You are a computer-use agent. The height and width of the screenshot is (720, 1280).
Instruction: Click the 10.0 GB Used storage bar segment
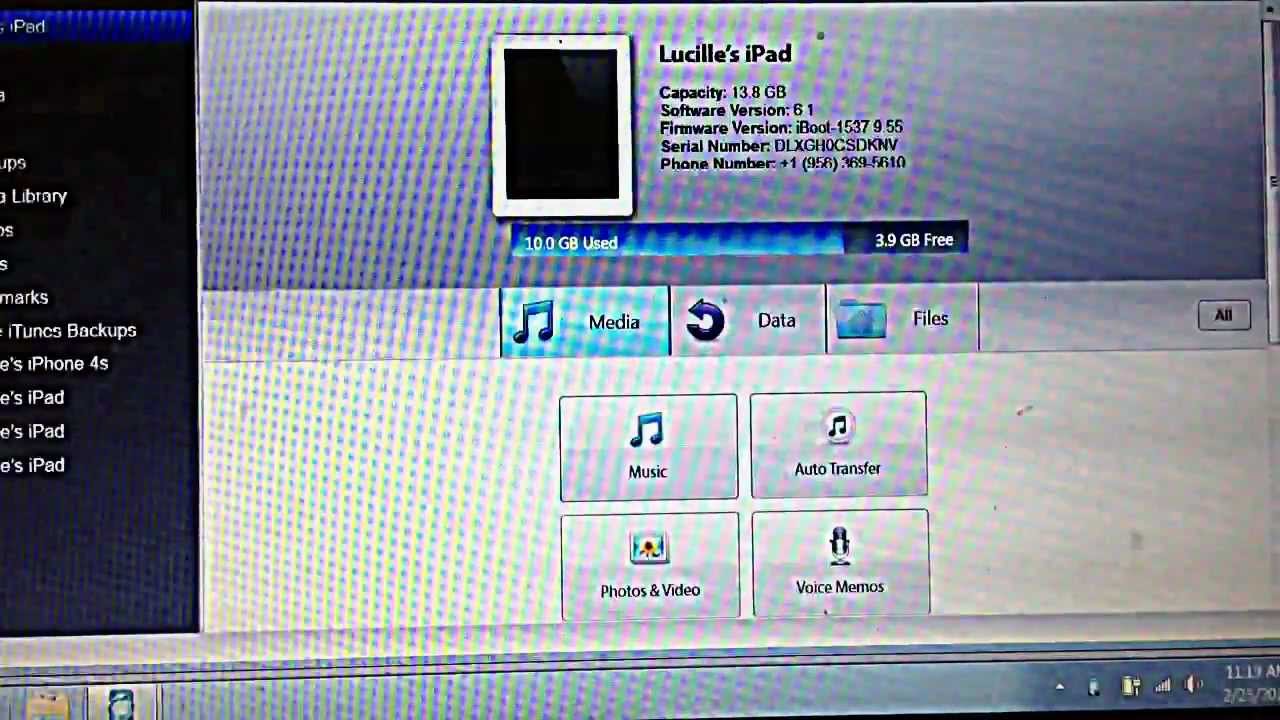coord(678,242)
